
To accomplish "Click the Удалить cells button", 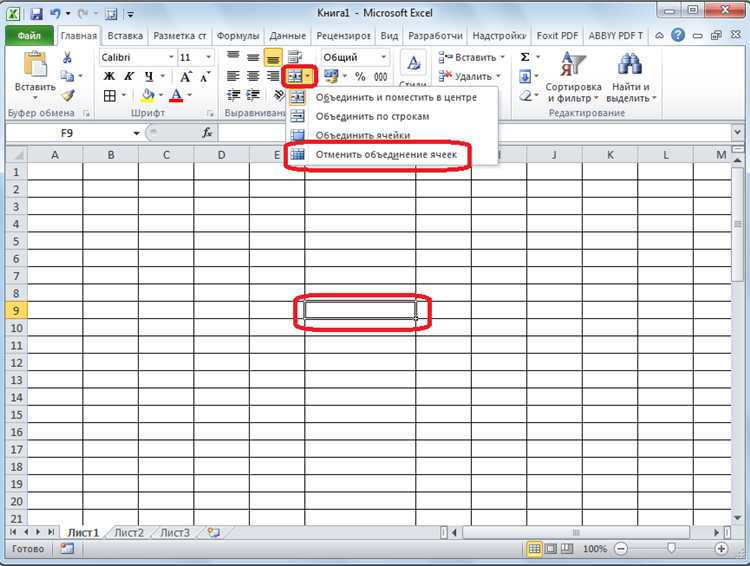I will click(x=469, y=77).
